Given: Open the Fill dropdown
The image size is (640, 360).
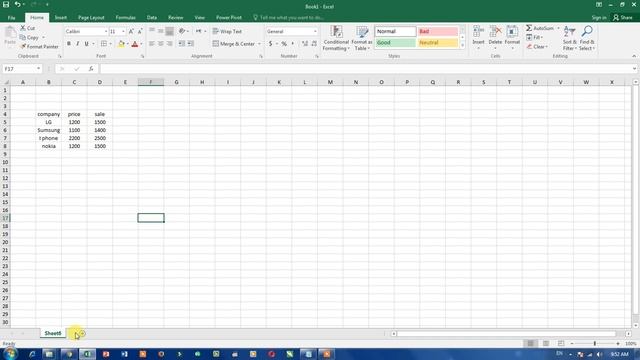Looking at the screenshot, I should click(534, 38).
